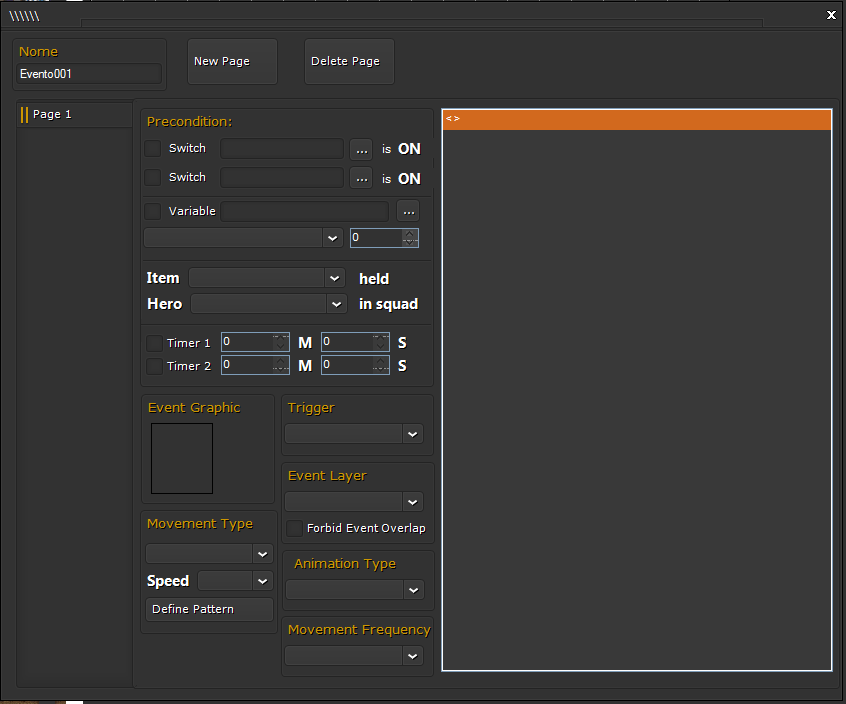
Task: Click the Nome field containing Evento001
Action: pos(89,74)
